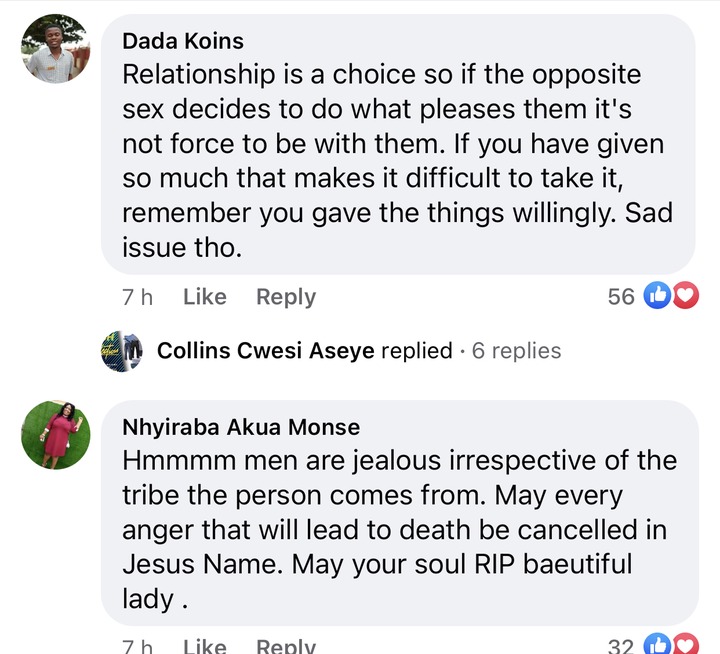720x654 pixels.
Task: Open Dada Koins' profile picture
Action: (x=56, y=49)
